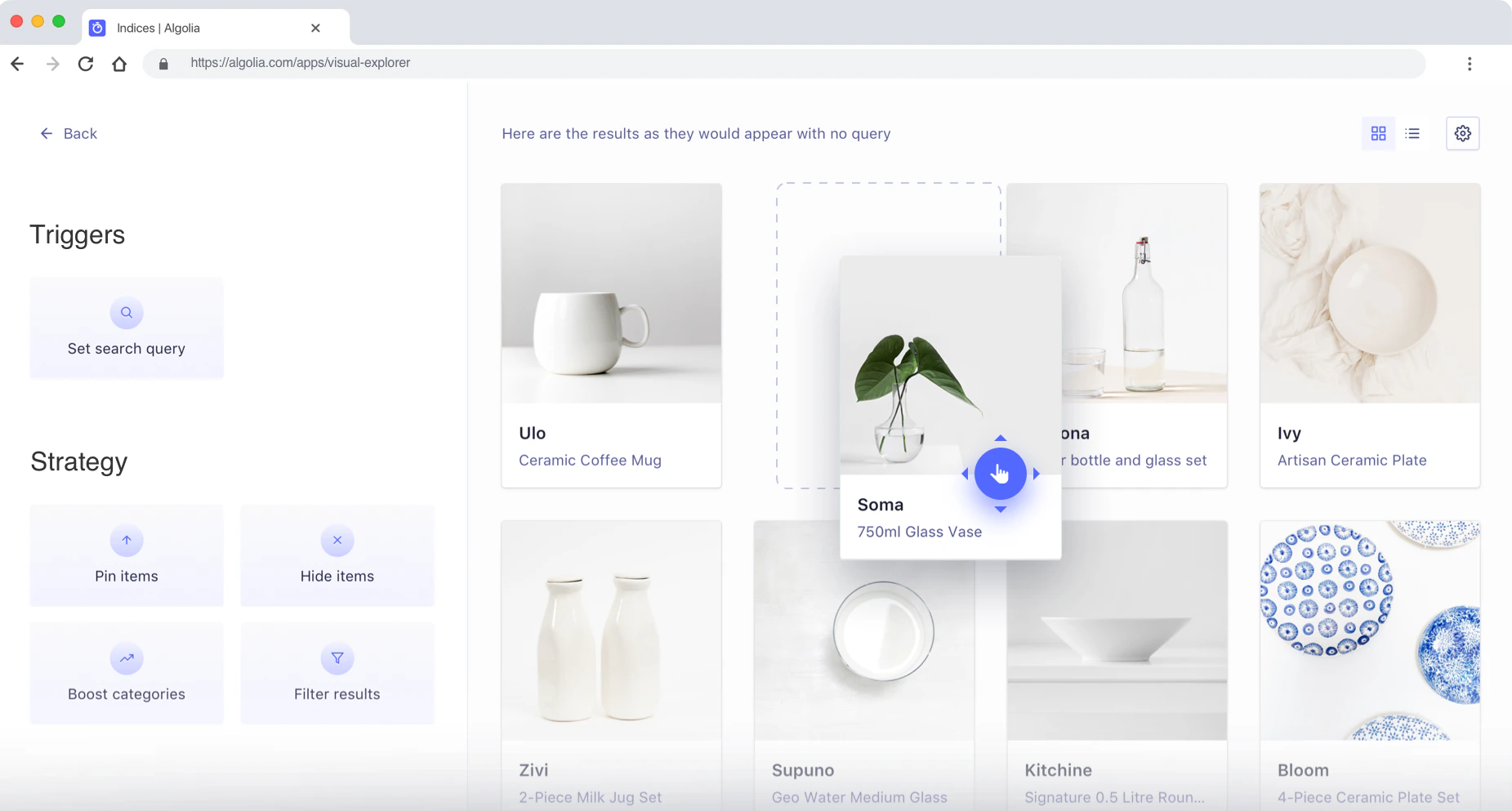The height and width of the screenshot is (811, 1512).
Task: Click the magnifier icon in Set search query
Action: pyautogui.click(x=127, y=313)
